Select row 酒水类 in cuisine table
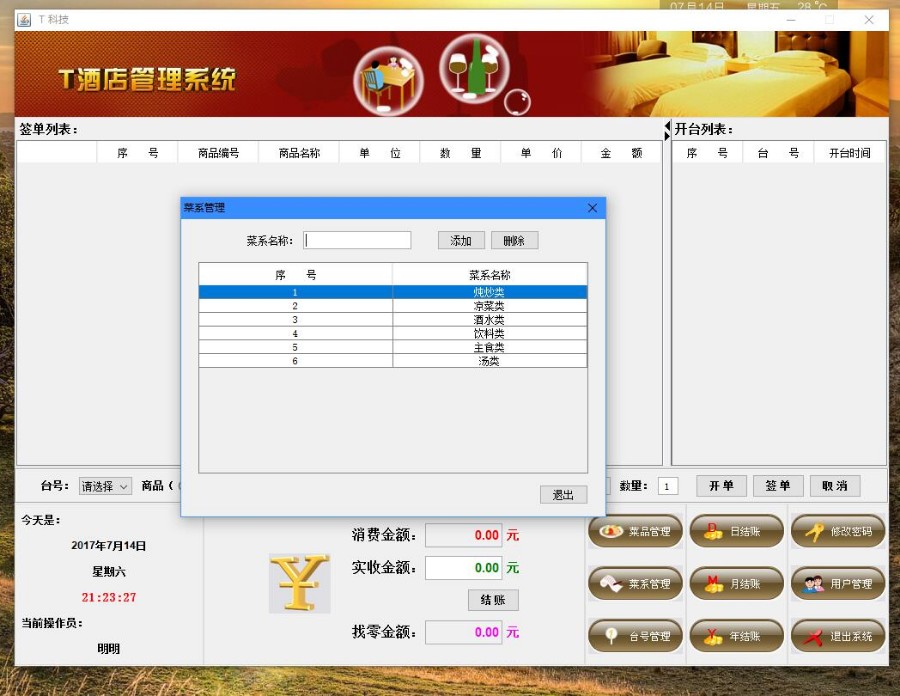Screen dimensions: 900x696 click(x=393, y=320)
